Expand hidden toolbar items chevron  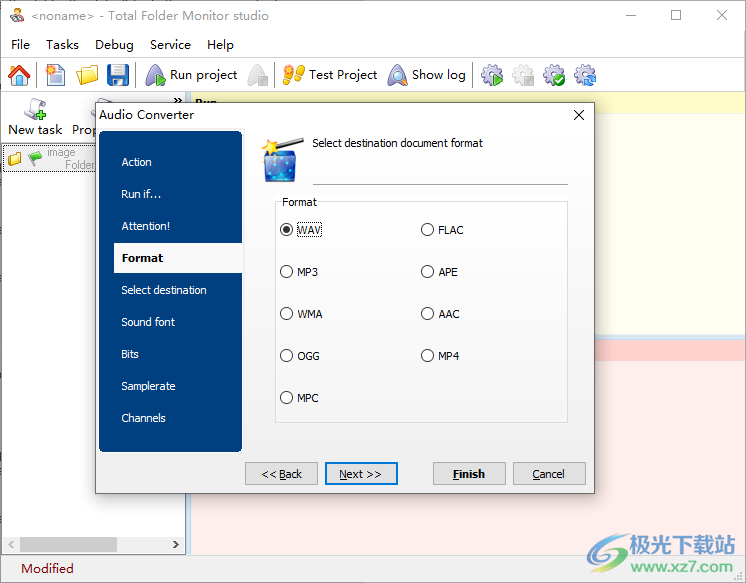[177, 100]
